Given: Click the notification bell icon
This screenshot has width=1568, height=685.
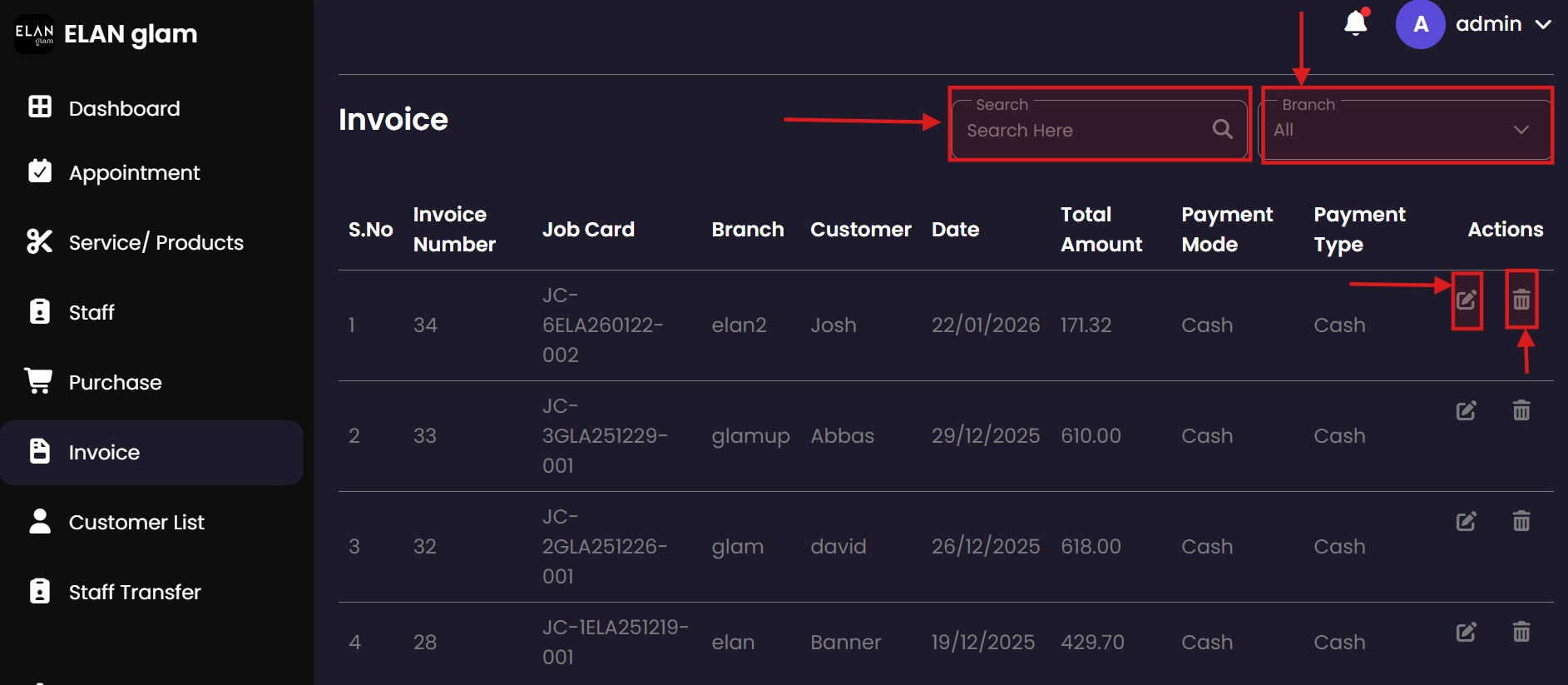Looking at the screenshot, I should [x=1355, y=23].
